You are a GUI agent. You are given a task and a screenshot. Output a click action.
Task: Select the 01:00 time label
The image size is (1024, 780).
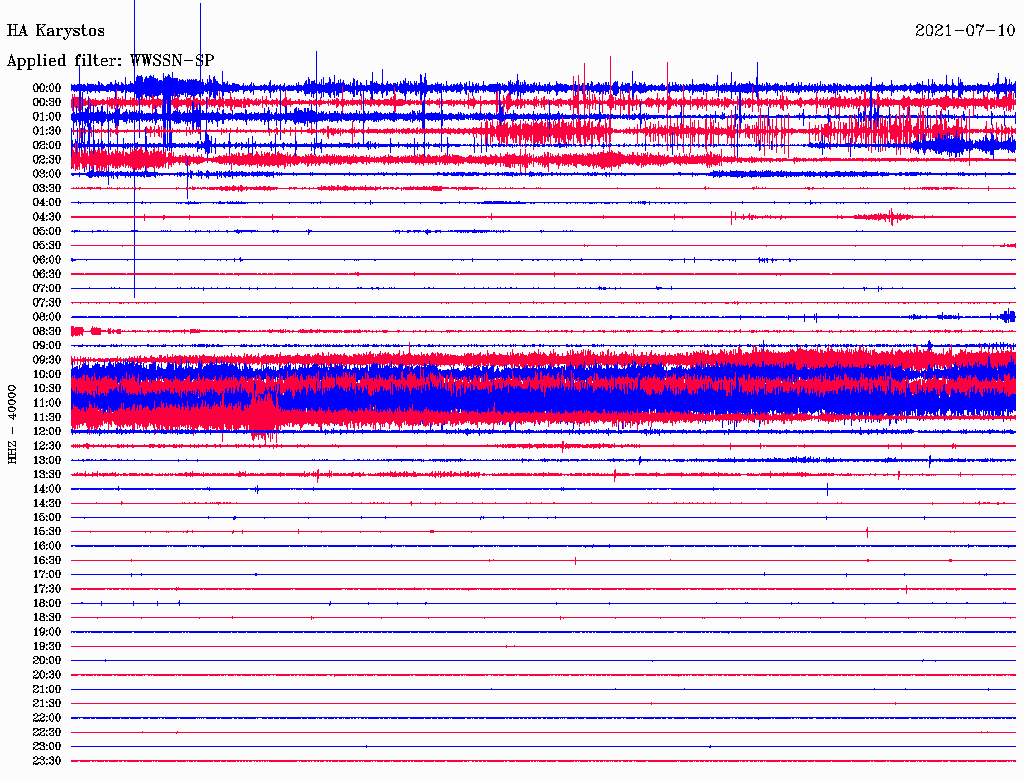47,117
